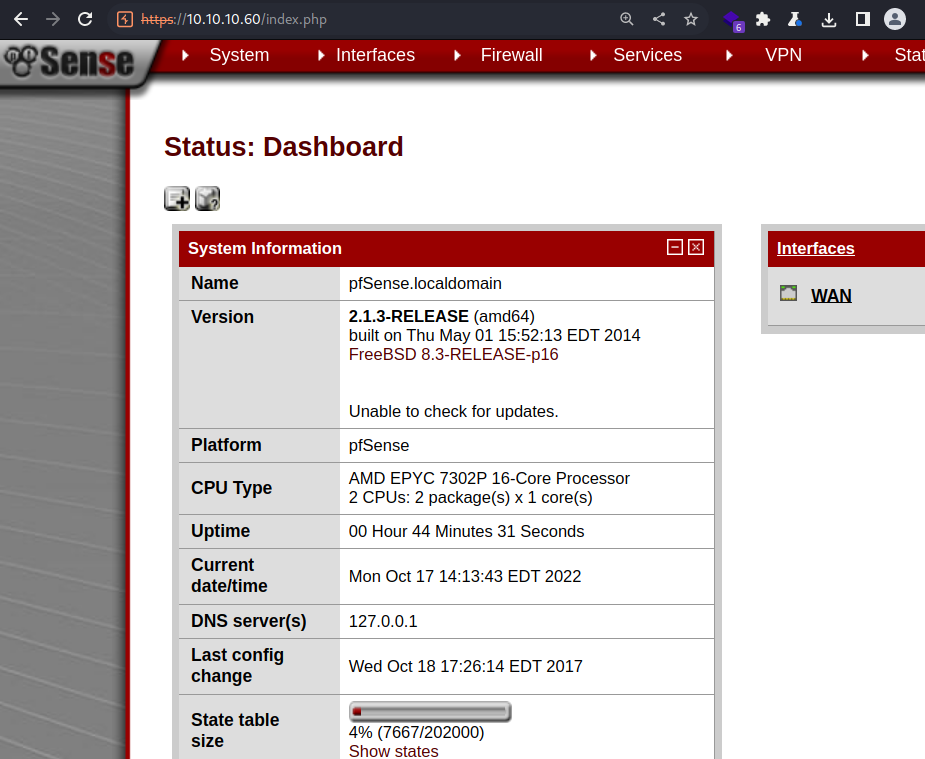Click the Show states link
This screenshot has height=759, width=925.
tap(393, 751)
